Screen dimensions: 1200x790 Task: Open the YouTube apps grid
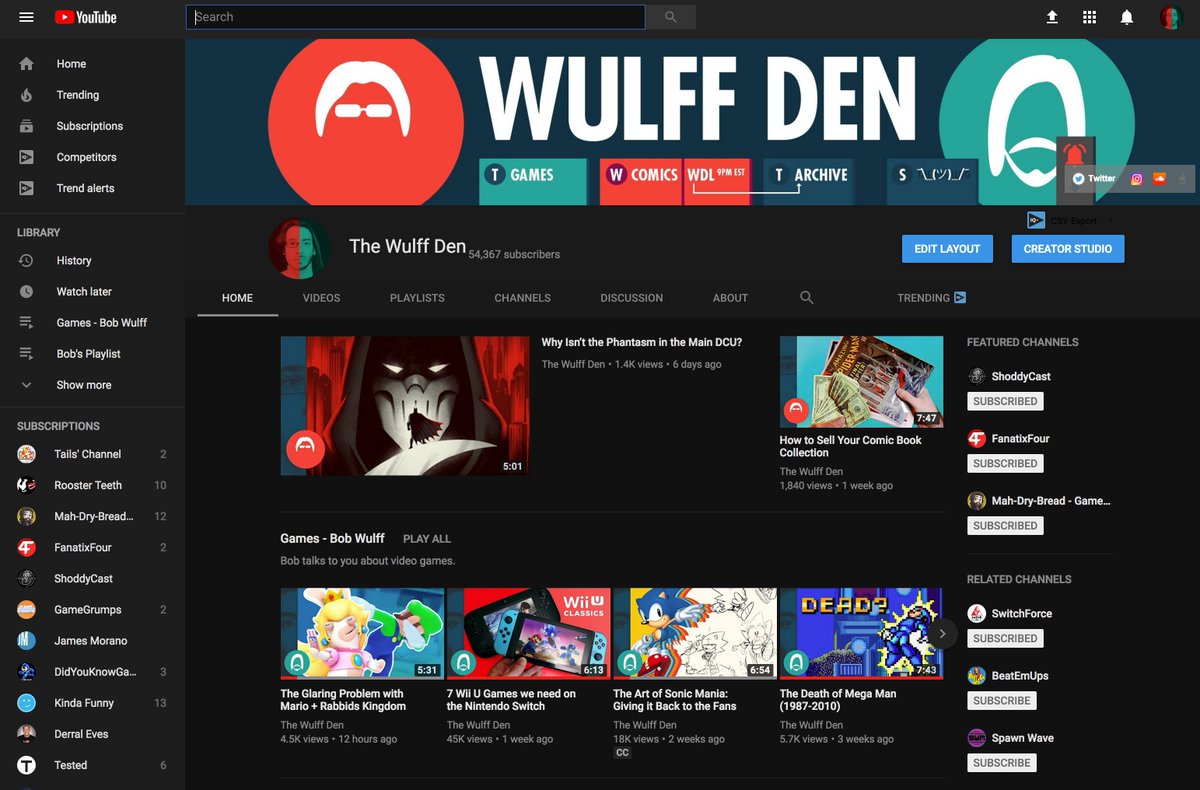point(1090,17)
